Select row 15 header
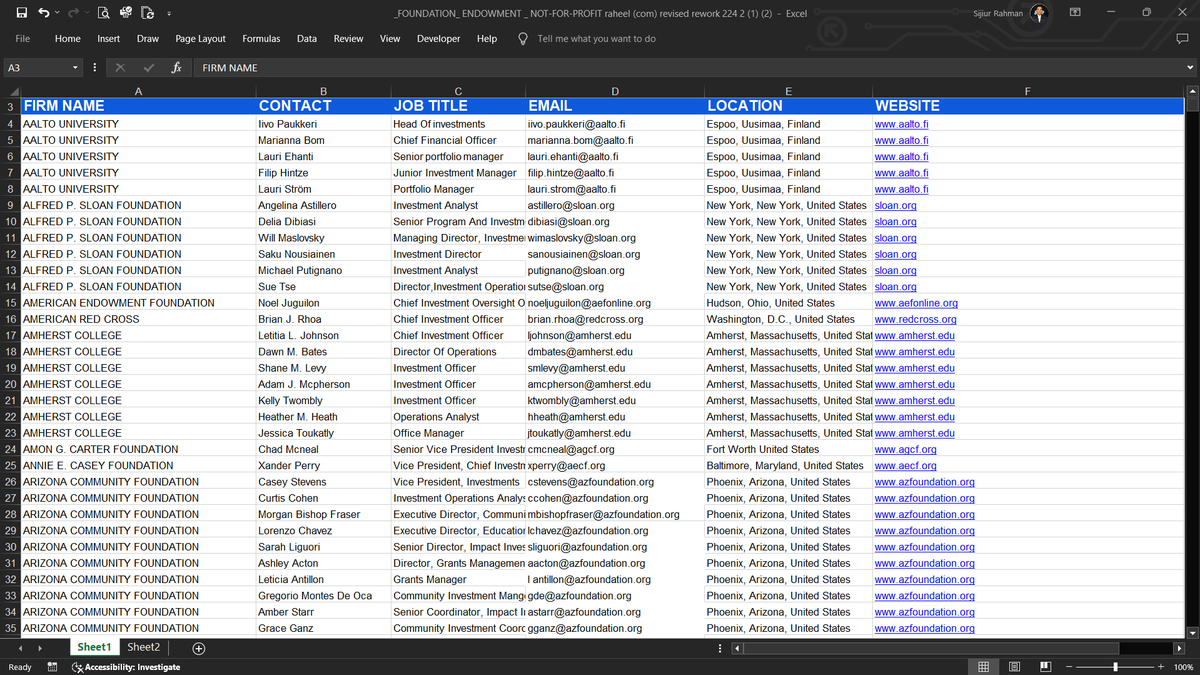 click(10, 303)
